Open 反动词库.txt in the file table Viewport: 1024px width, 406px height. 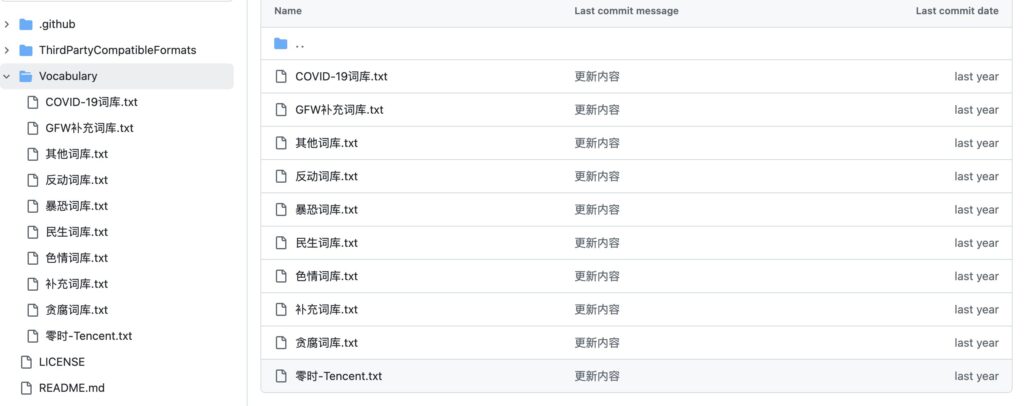click(x=327, y=176)
